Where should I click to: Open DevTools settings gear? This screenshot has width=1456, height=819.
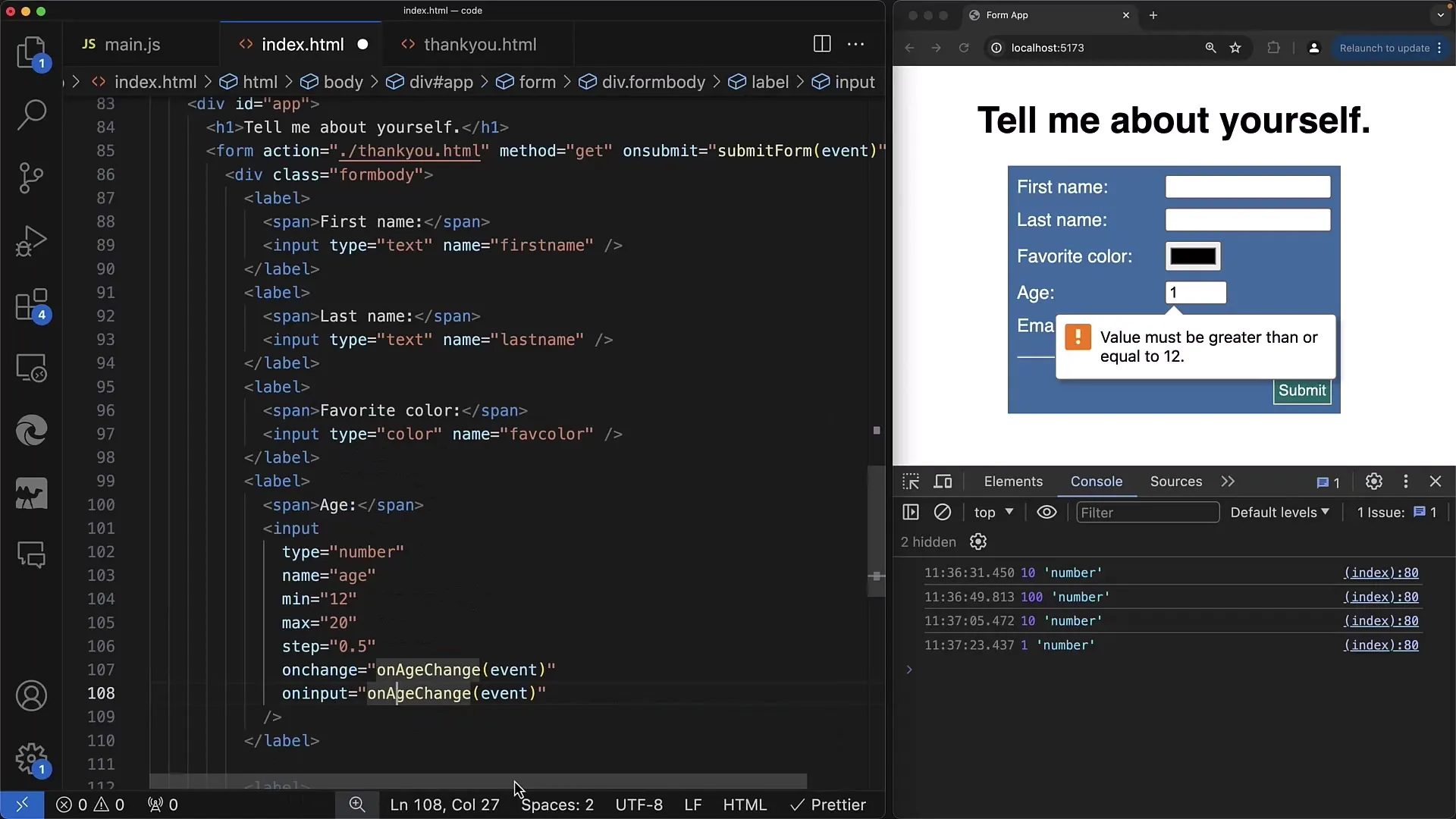tap(1373, 482)
